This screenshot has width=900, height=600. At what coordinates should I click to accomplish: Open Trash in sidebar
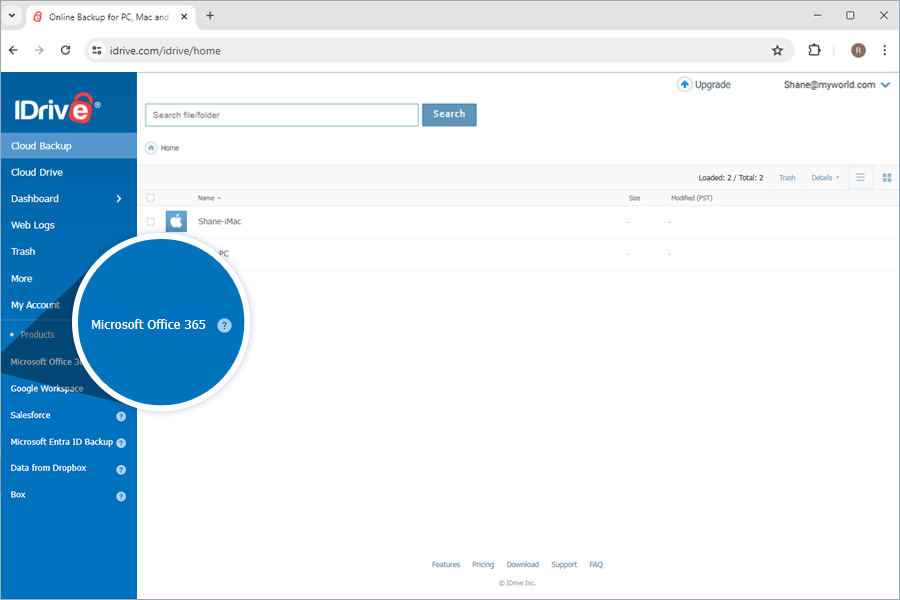pyautogui.click(x=23, y=251)
